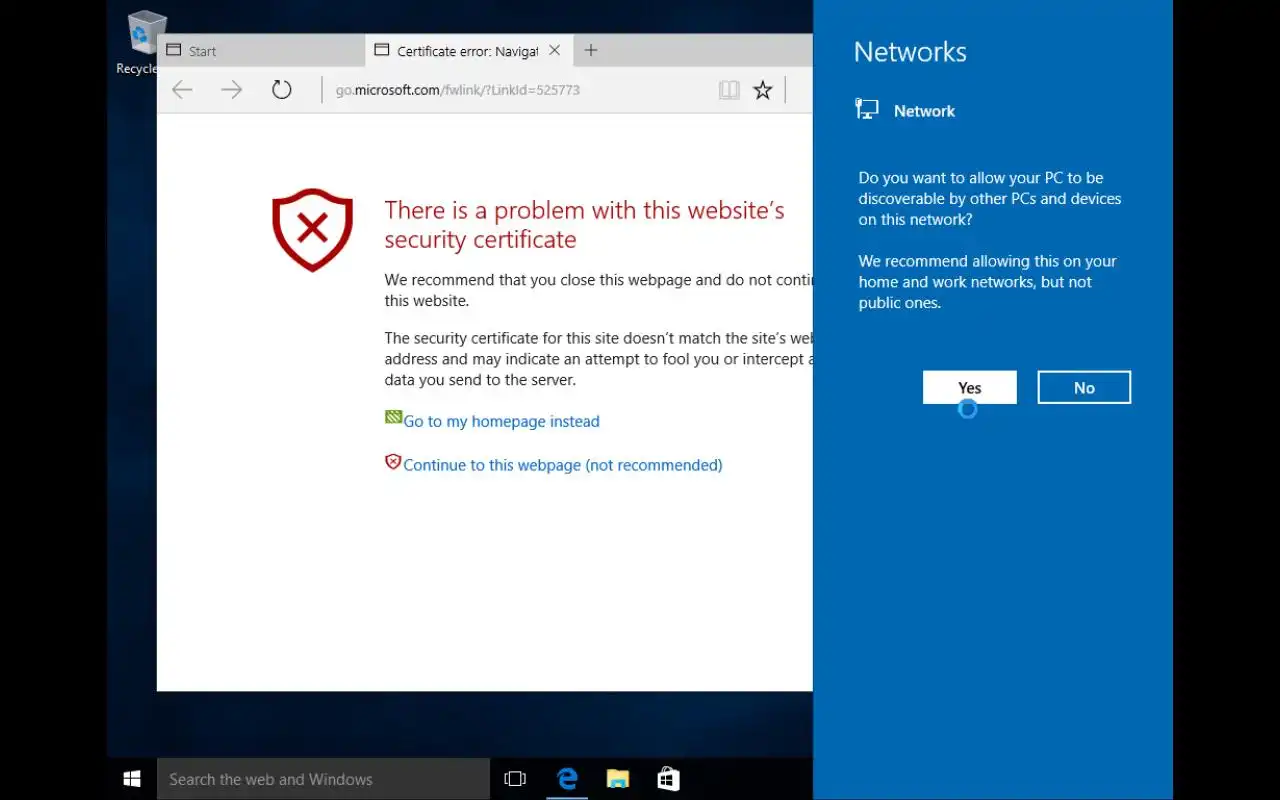The height and width of the screenshot is (800, 1280).
Task: Open Reading view book icon
Action: [x=729, y=90]
